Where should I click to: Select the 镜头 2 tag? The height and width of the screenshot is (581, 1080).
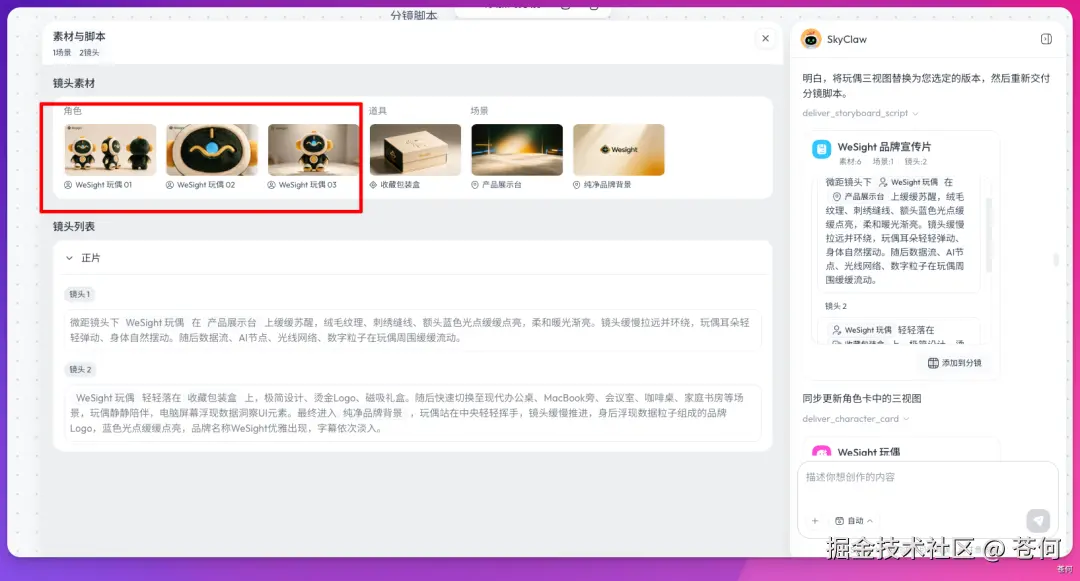coord(80,370)
